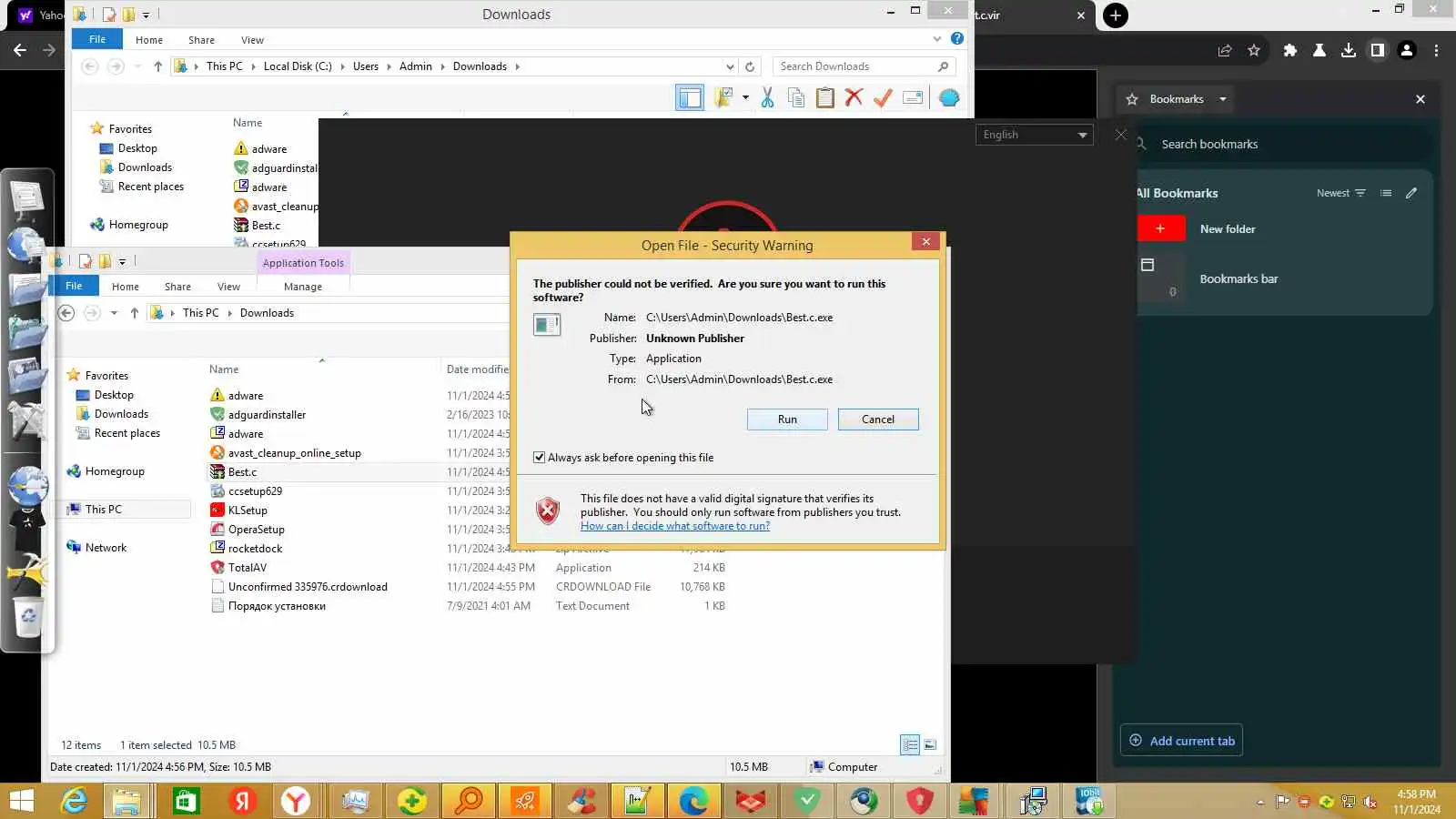Click the Search Downloads field
The width and height of the screenshot is (1456, 819).
click(x=864, y=66)
